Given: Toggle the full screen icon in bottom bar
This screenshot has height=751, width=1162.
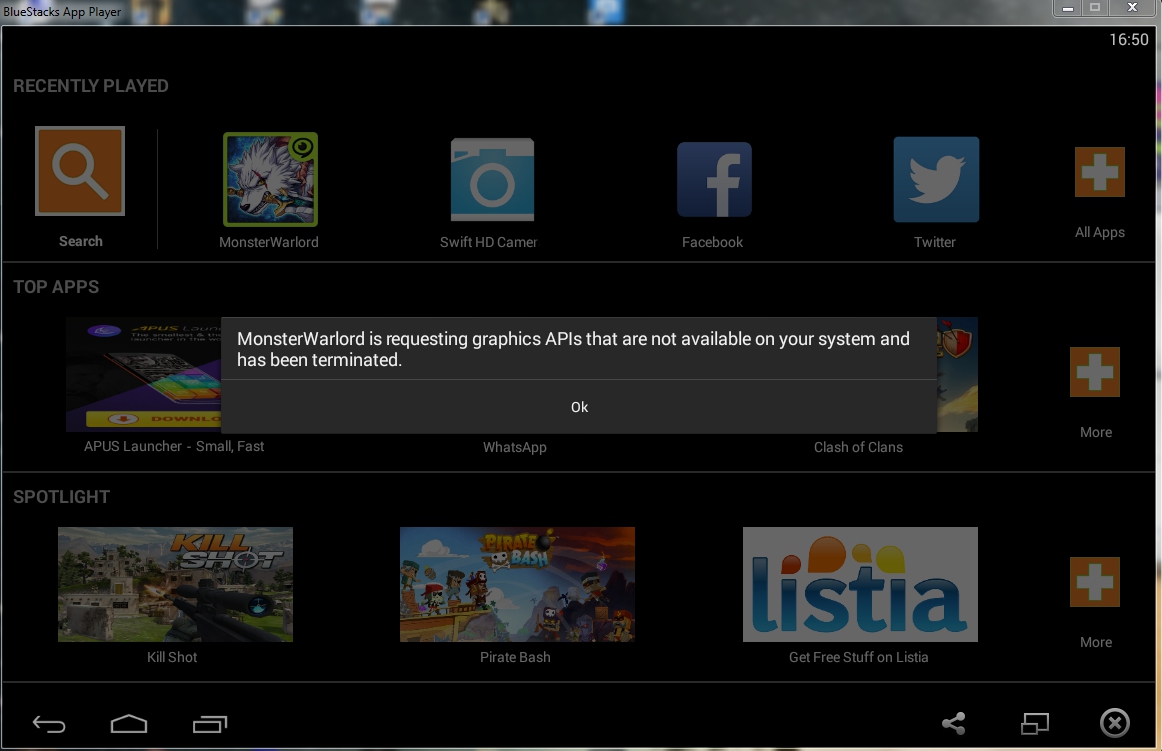Looking at the screenshot, I should point(1035,724).
